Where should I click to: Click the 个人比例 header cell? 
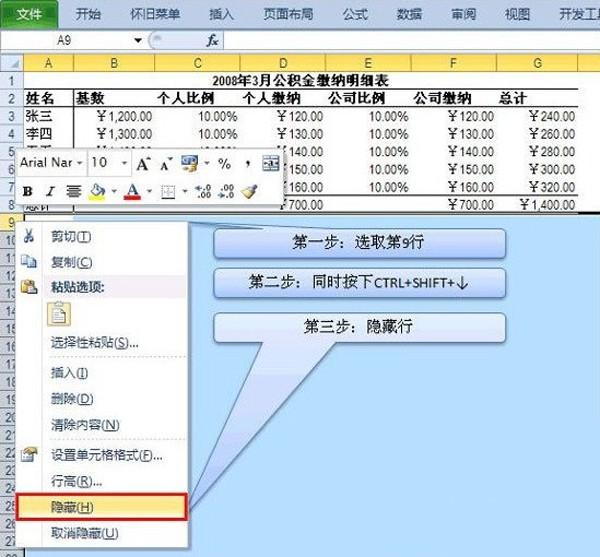[197, 98]
